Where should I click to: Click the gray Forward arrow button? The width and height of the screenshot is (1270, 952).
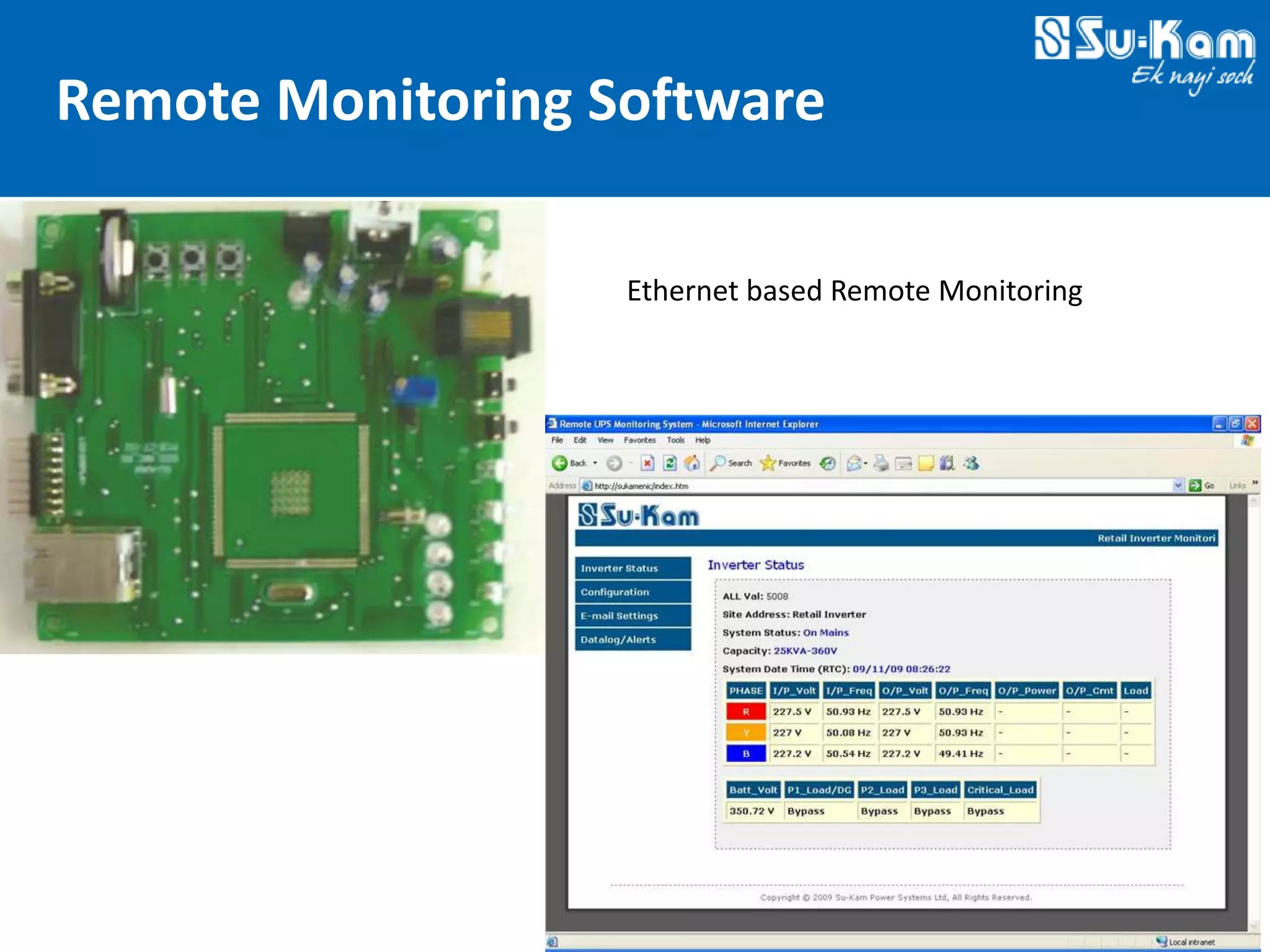tap(614, 463)
